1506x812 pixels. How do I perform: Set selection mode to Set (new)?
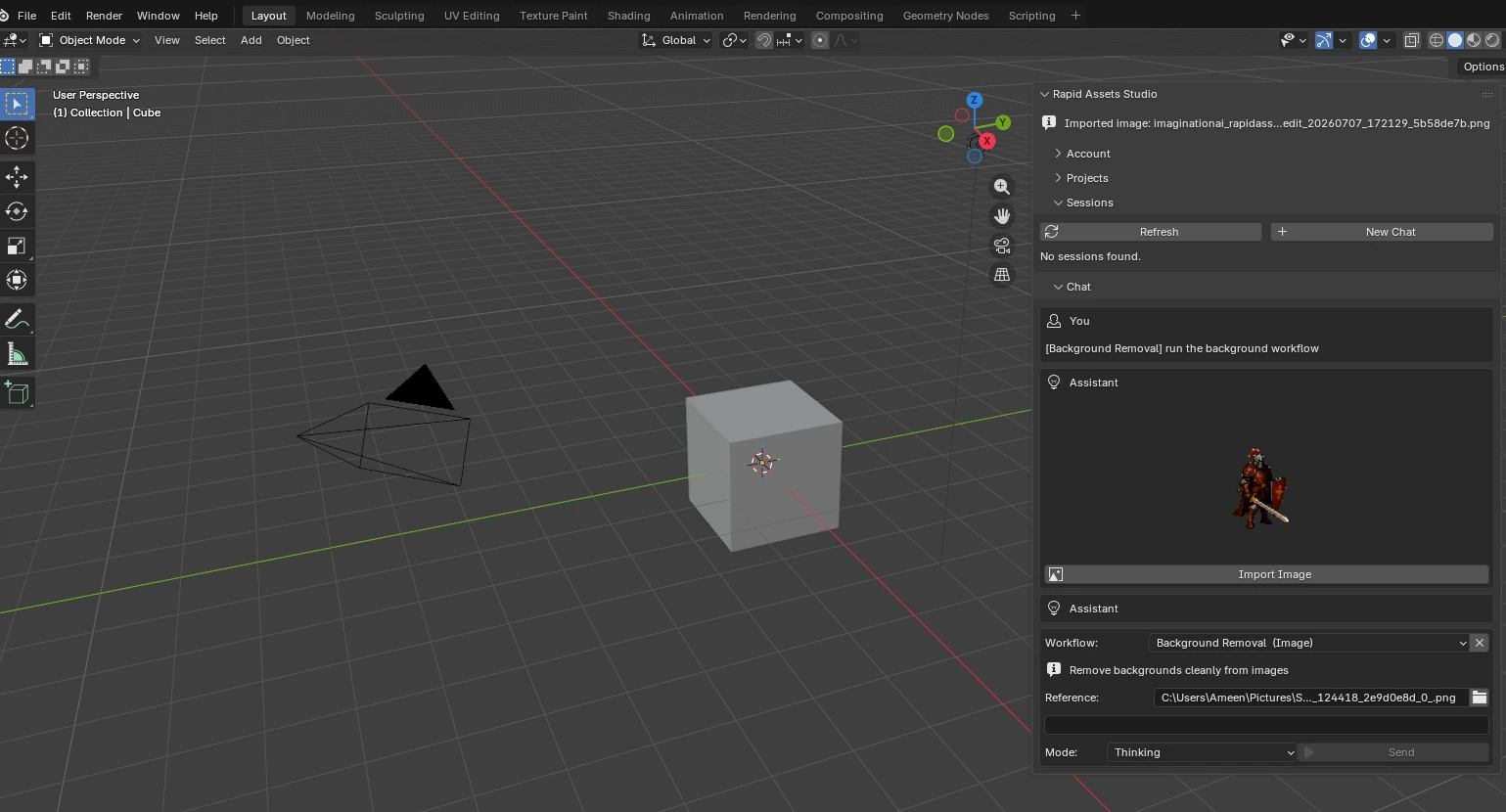(8, 67)
